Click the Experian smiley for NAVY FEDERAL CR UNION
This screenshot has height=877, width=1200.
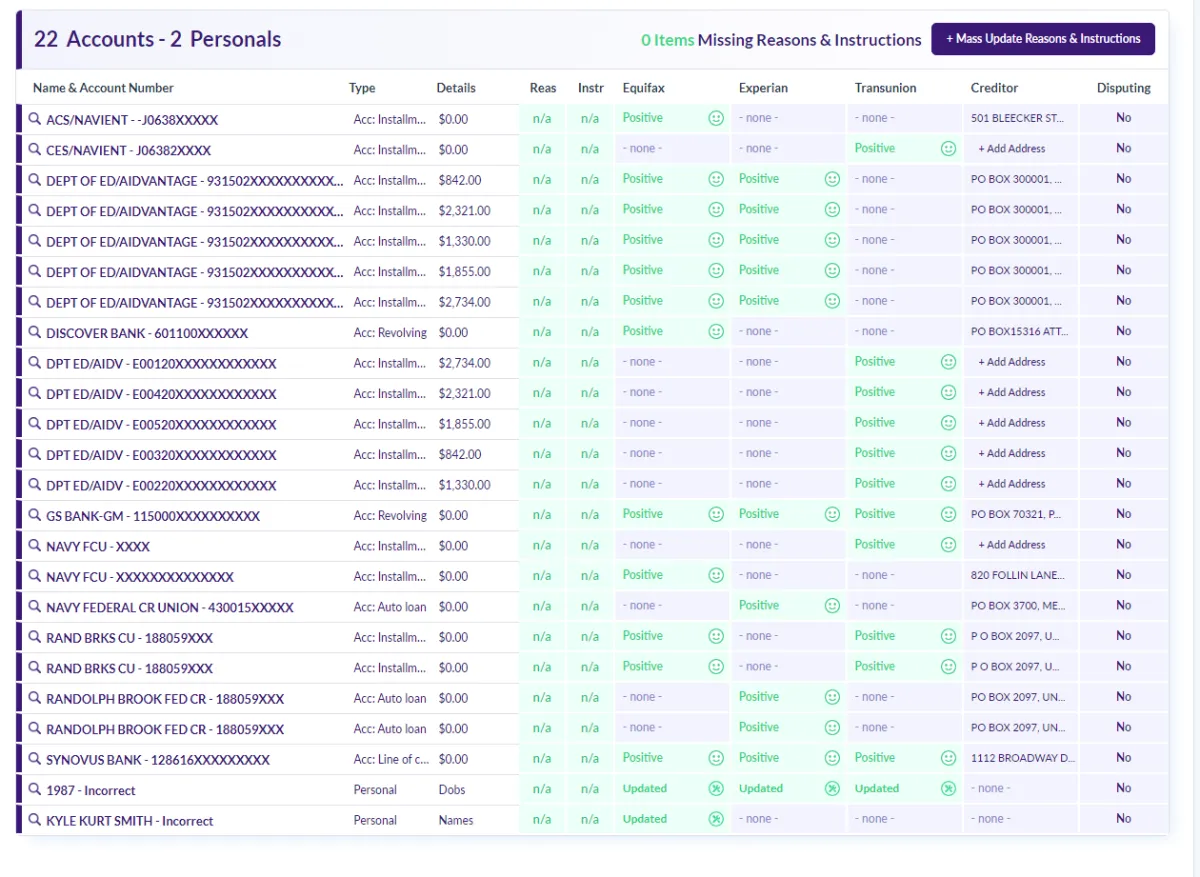832,606
